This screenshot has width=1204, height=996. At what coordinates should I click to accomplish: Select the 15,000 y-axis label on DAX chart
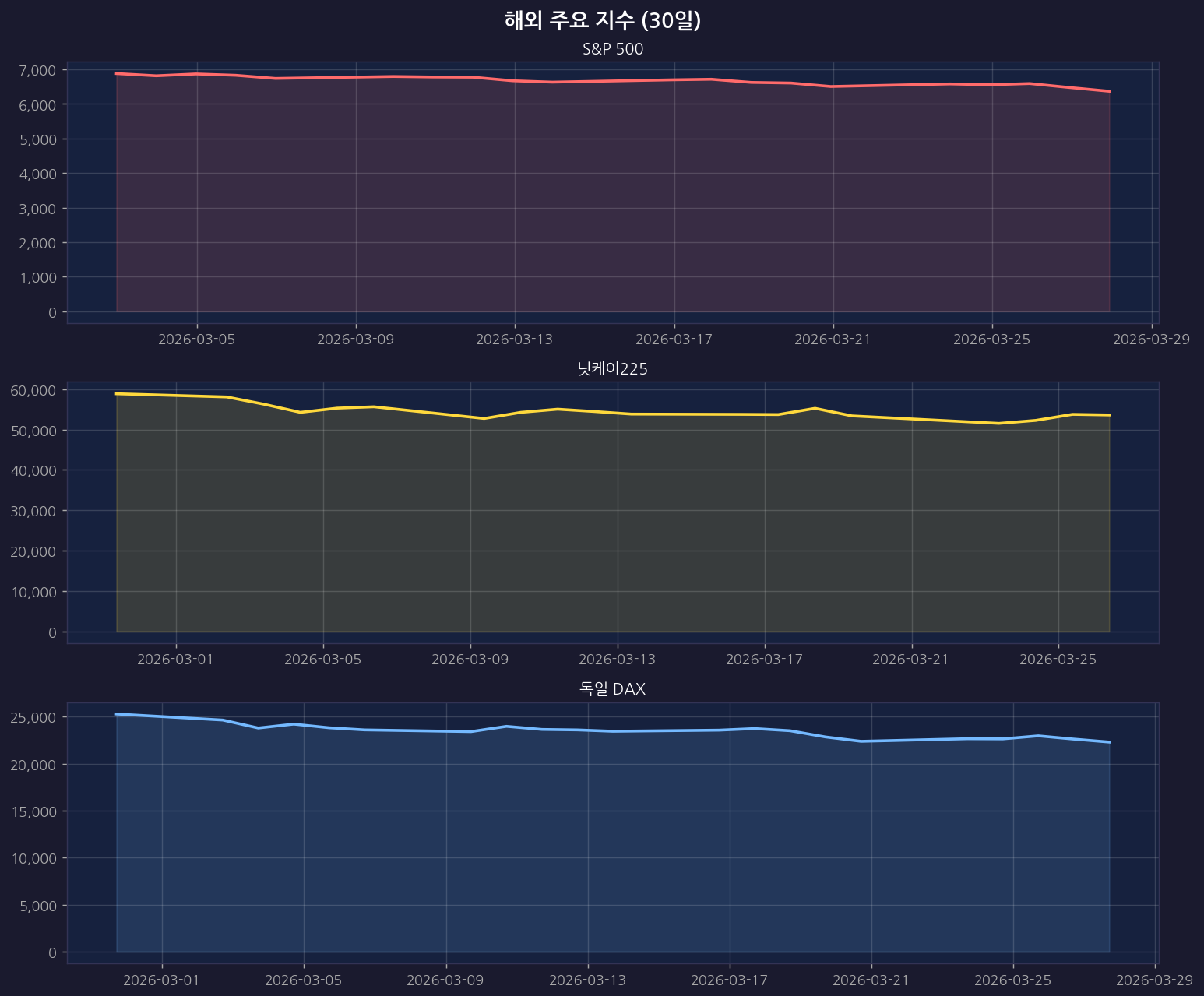(34, 811)
